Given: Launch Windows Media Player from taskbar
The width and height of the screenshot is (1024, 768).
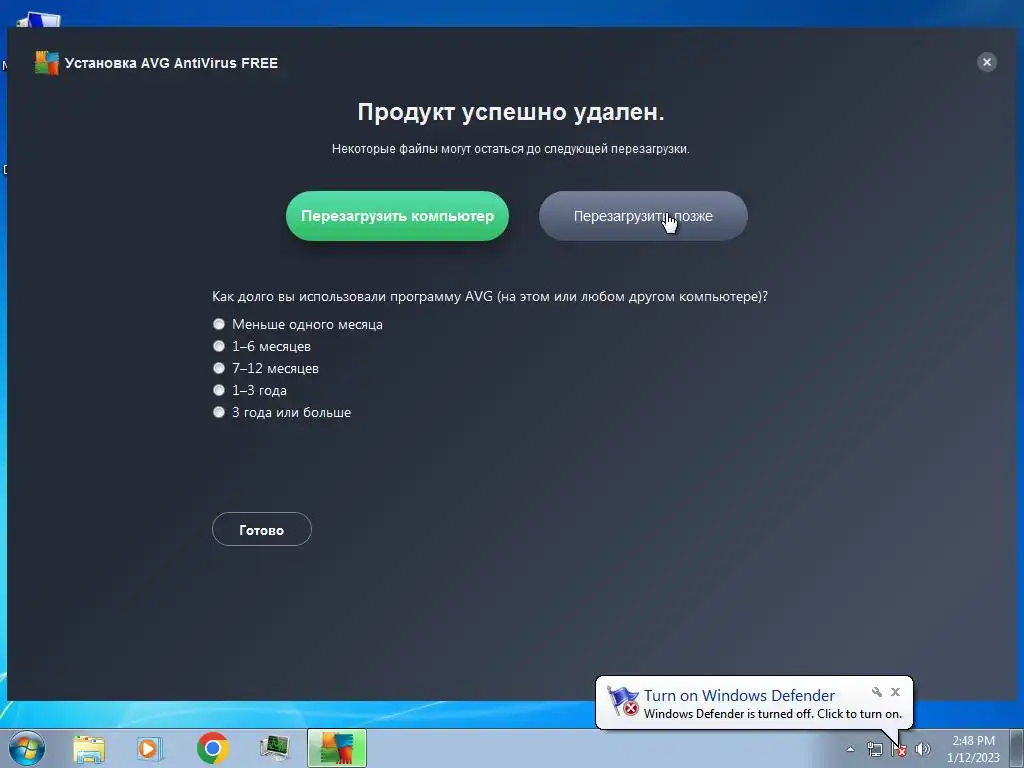Looking at the screenshot, I should point(150,748).
